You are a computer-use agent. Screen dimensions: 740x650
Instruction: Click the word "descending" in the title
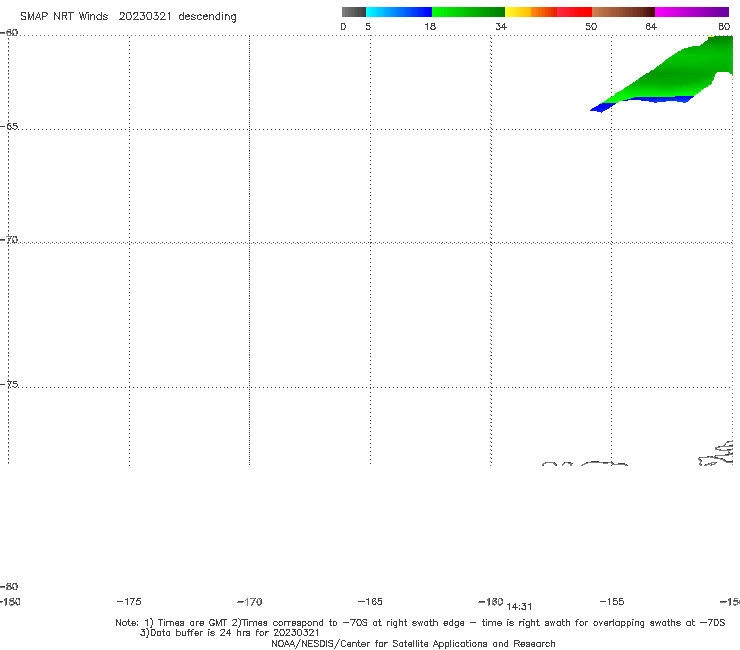208,17
